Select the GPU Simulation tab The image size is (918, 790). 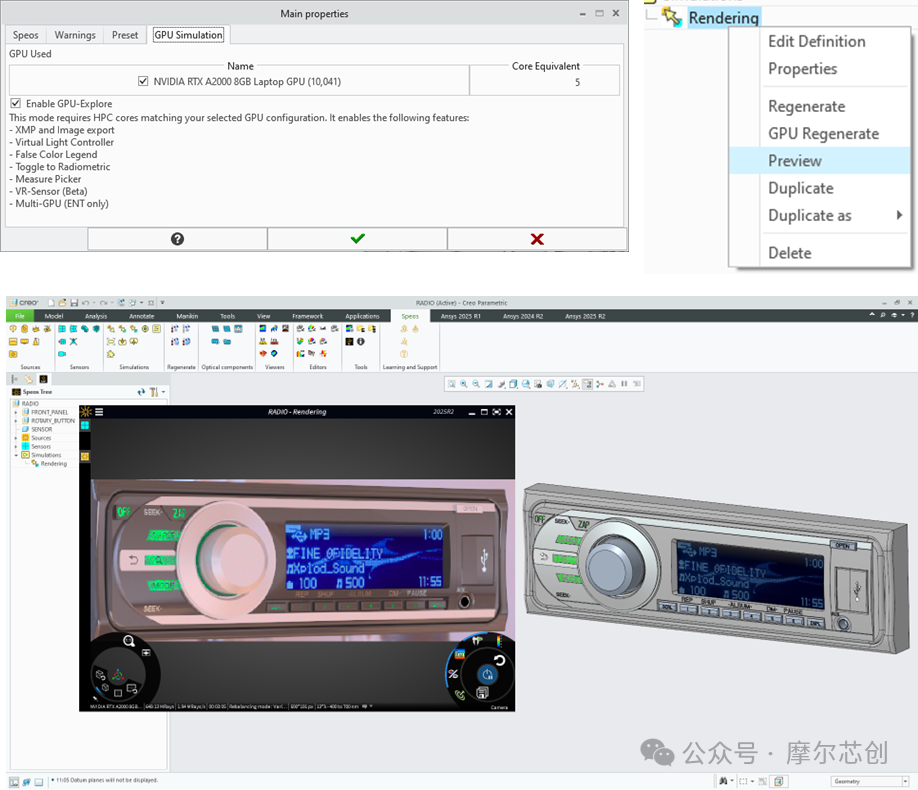[x=189, y=35]
